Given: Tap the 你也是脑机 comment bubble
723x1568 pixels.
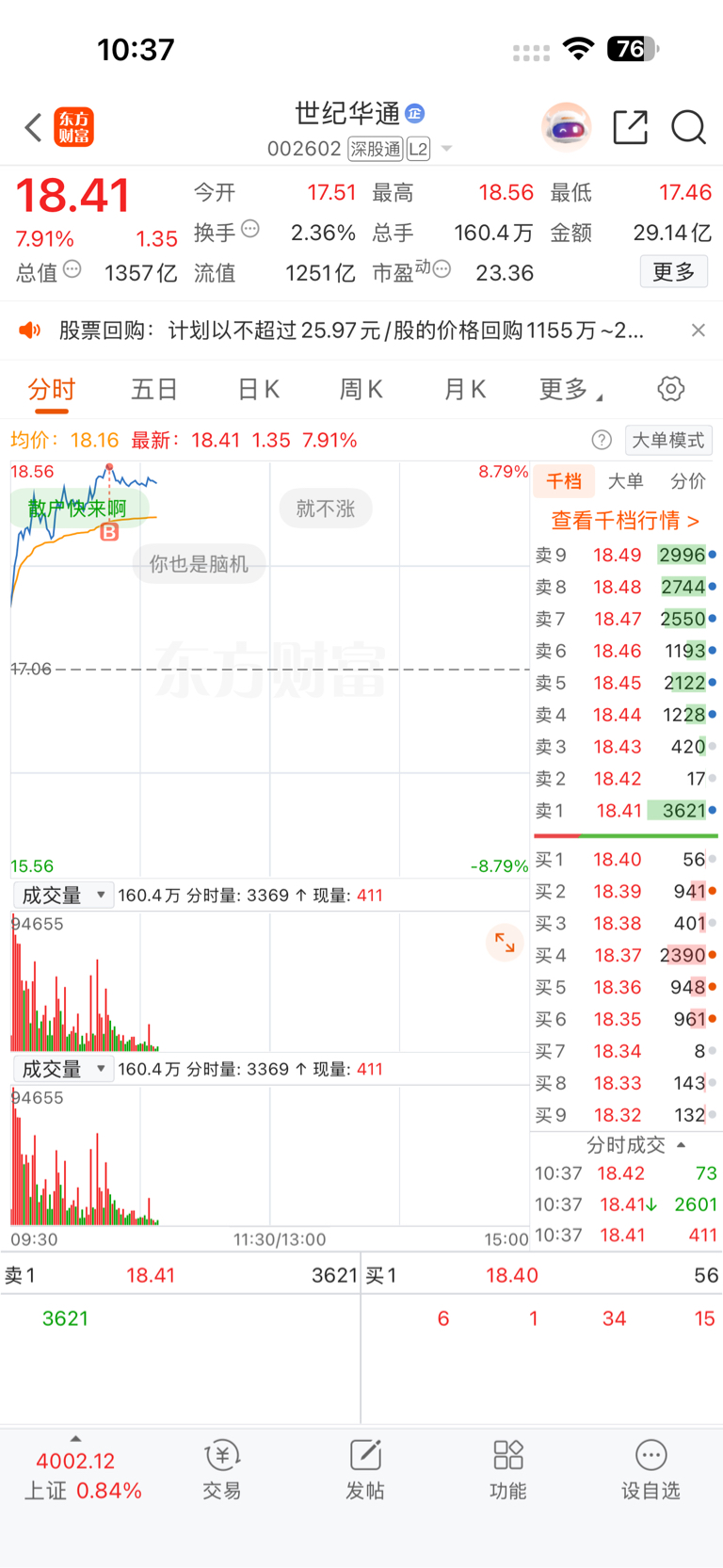Looking at the screenshot, I should click(x=199, y=563).
